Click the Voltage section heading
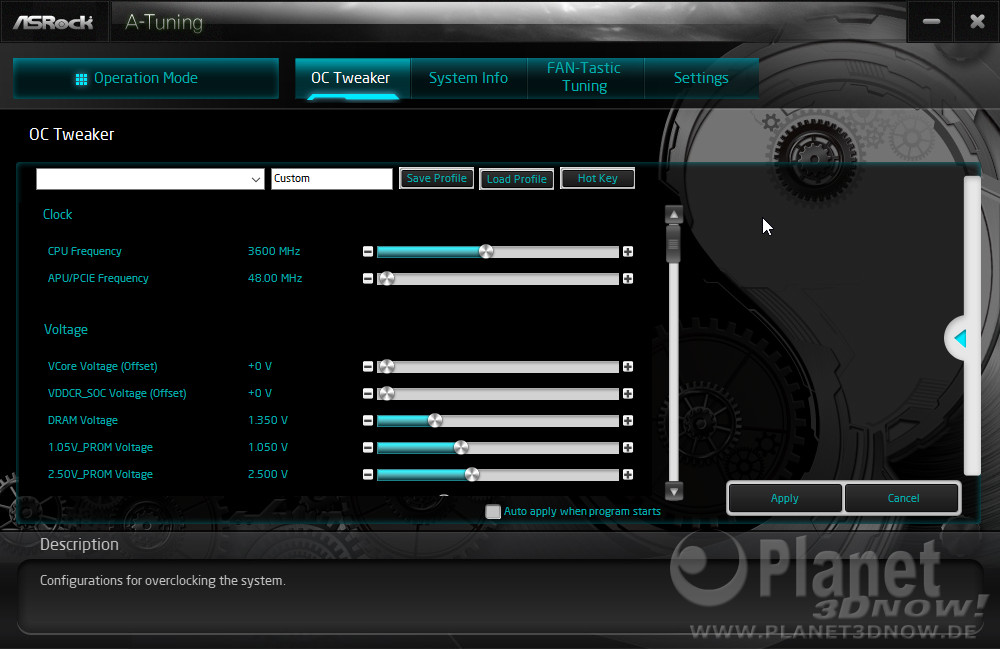The image size is (1000, 649). point(66,330)
